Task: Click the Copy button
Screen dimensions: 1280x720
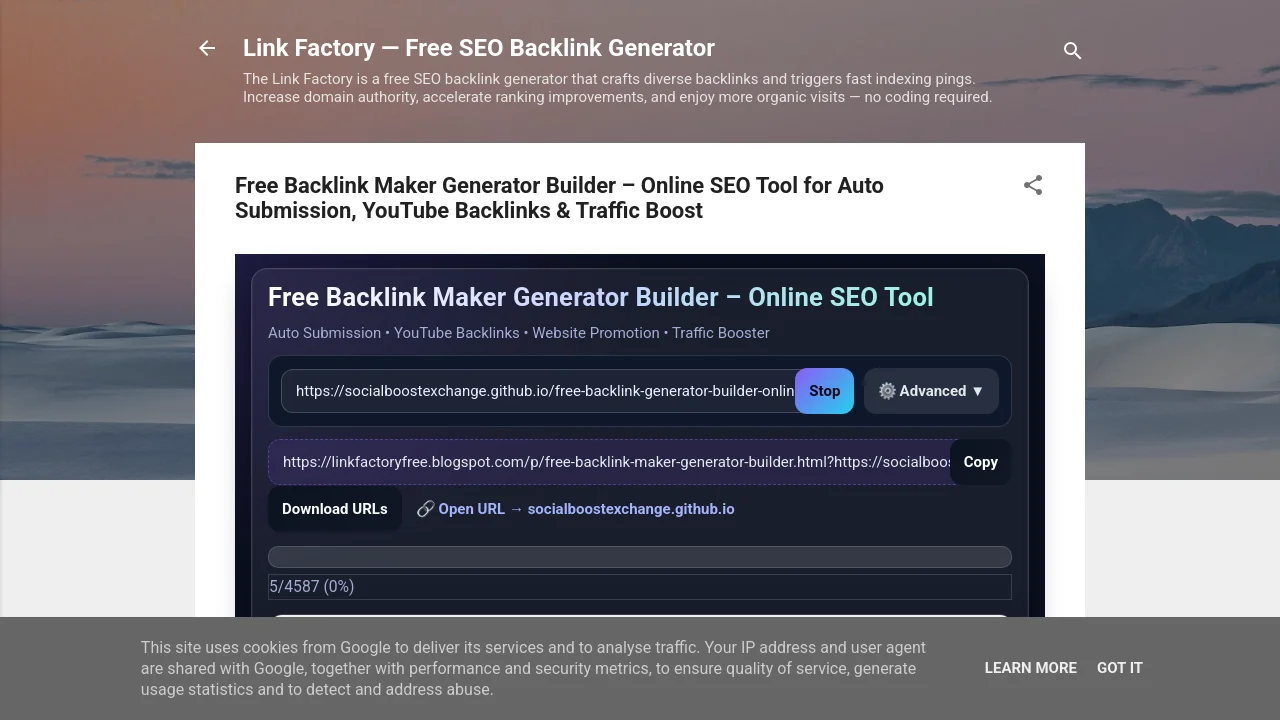Action: [980, 462]
